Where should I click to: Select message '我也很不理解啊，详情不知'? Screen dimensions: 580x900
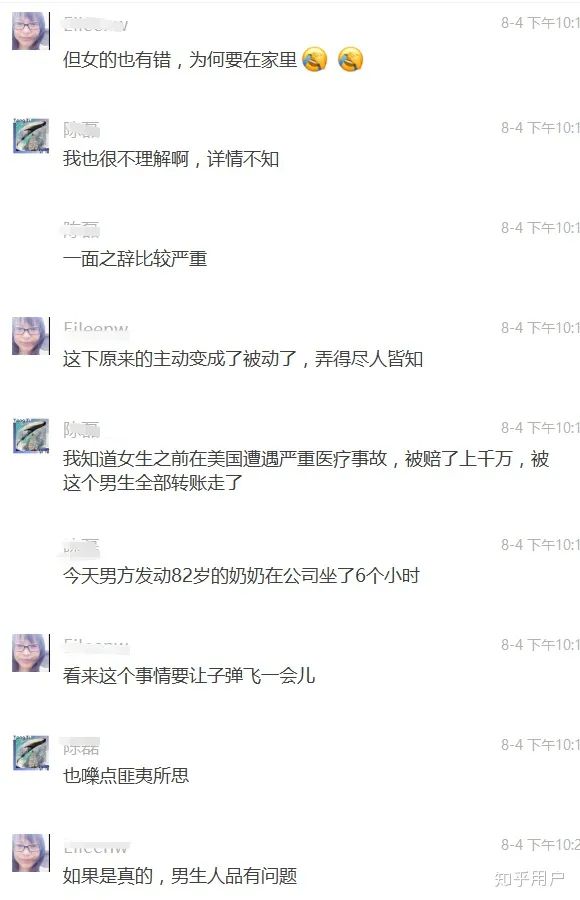click(x=171, y=159)
